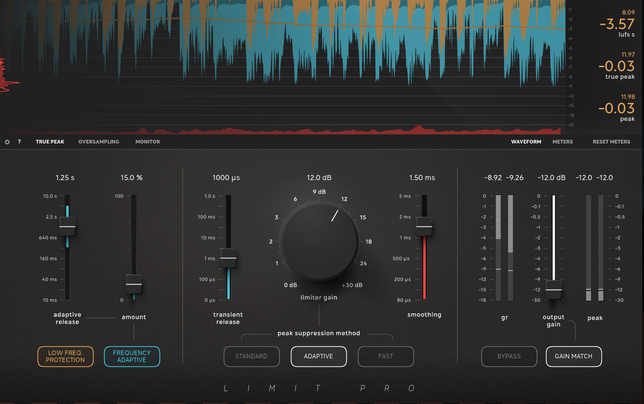Click the output gain slider handle
Viewport: 644px width, 404px height.
point(553,290)
